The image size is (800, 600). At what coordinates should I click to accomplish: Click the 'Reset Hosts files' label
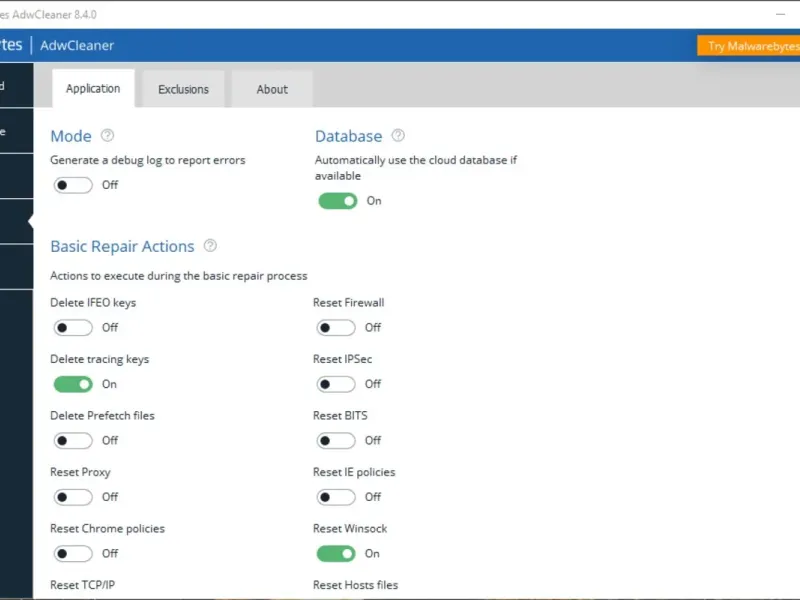point(356,585)
